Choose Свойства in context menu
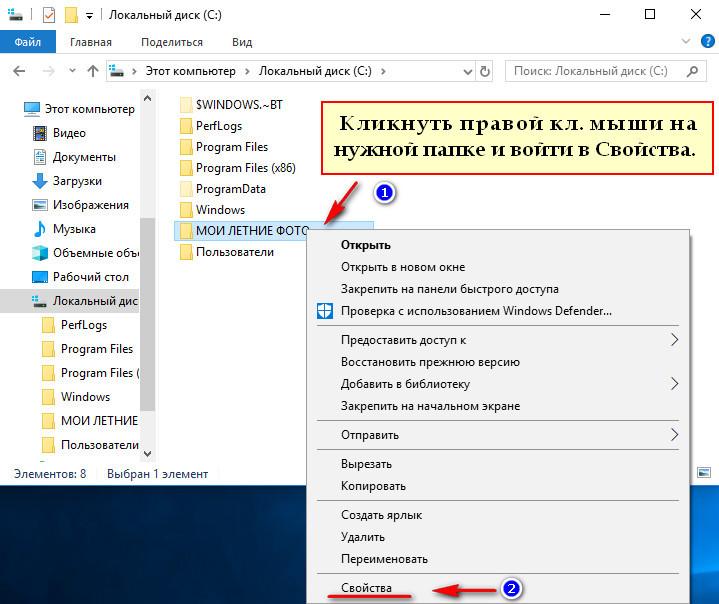Image resolution: width=719 pixels, height=604 pixels. [x=498, y=588]
